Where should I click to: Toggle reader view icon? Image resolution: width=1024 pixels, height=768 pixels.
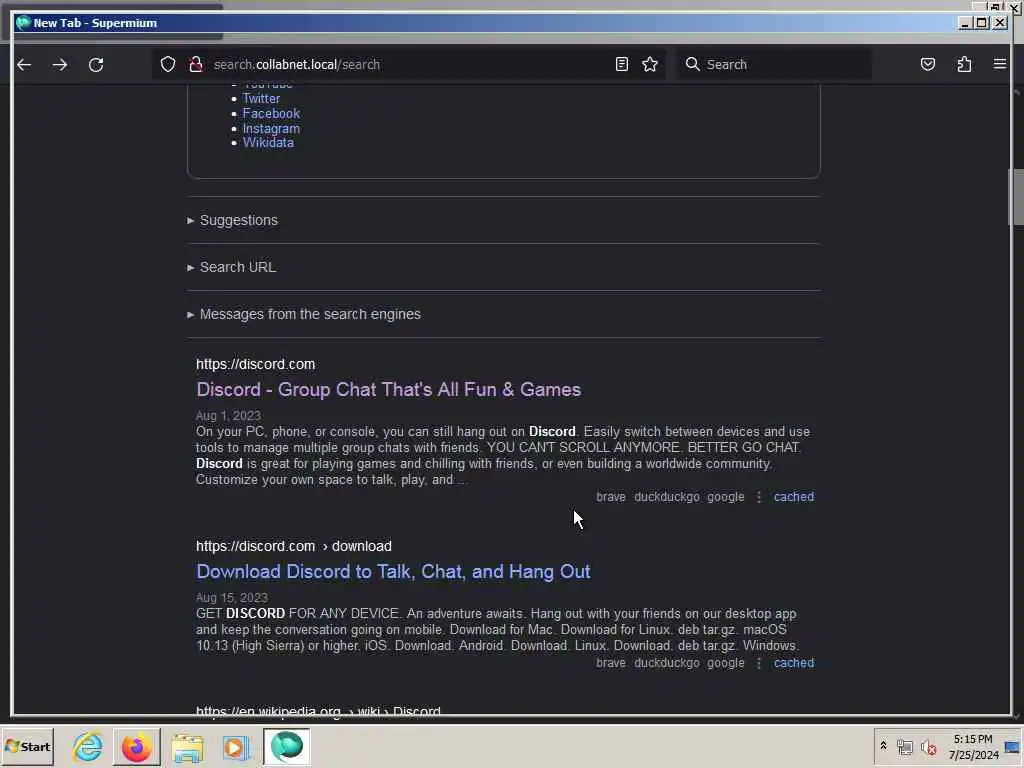(x=622, y=64)
